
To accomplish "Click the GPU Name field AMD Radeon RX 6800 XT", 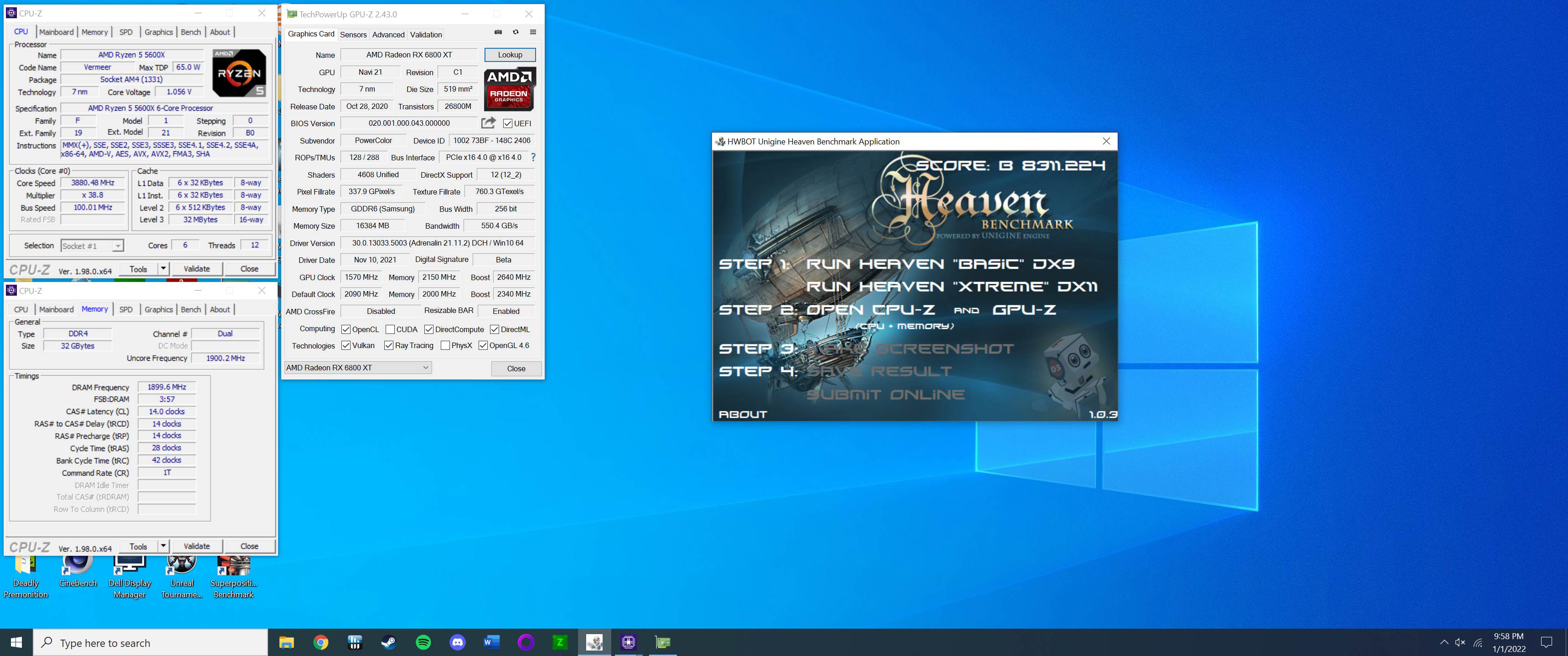I will pos(409,55).
